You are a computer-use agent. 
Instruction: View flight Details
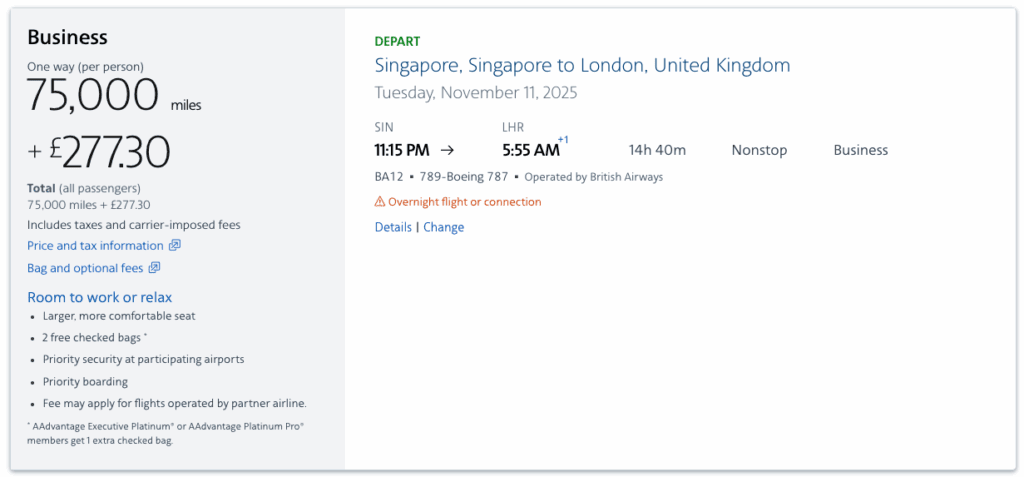pyautogui.click(x=393, y=227)
